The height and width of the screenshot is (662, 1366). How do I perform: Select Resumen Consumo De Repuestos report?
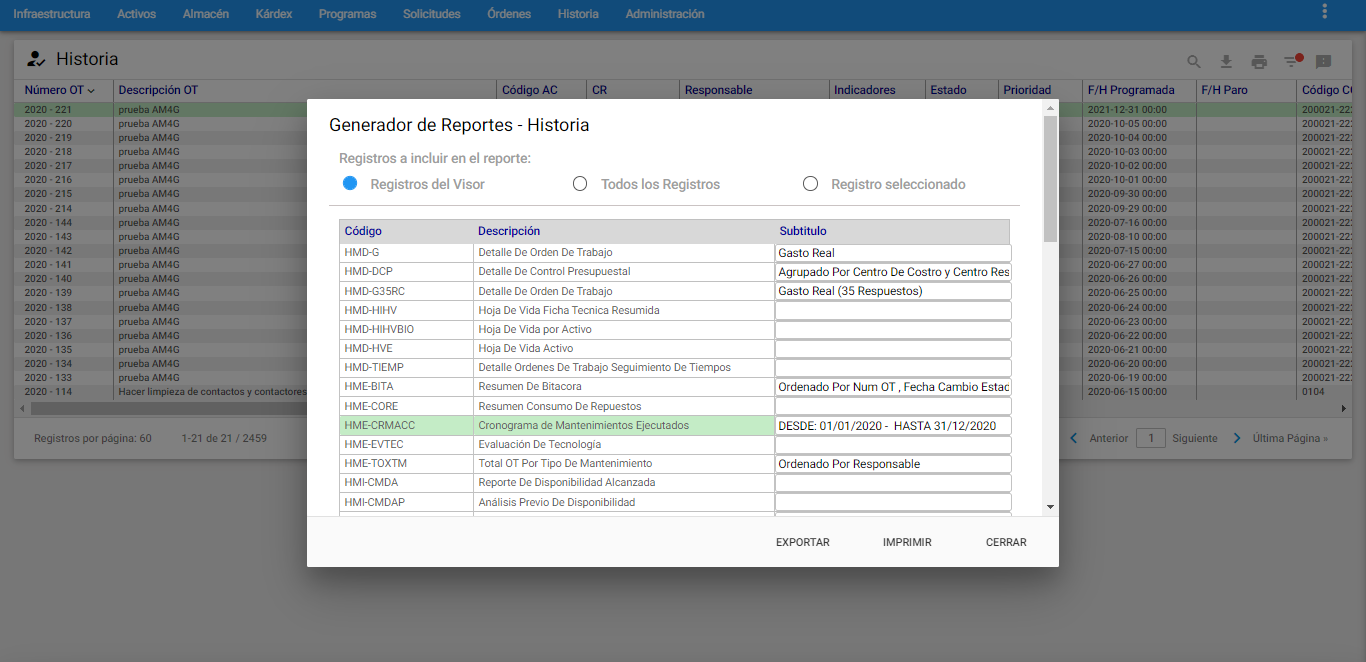(x=557, y=406)
